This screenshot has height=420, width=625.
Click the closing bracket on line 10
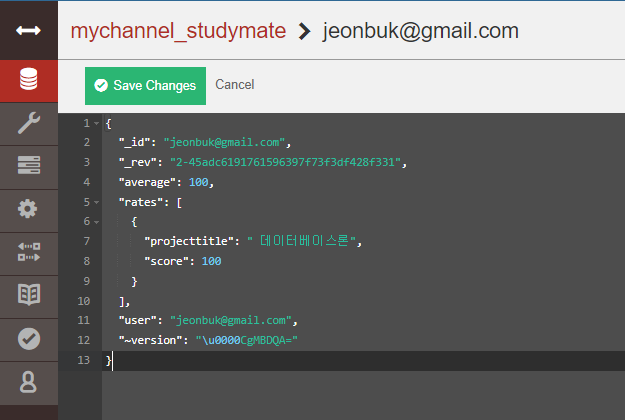122,301
